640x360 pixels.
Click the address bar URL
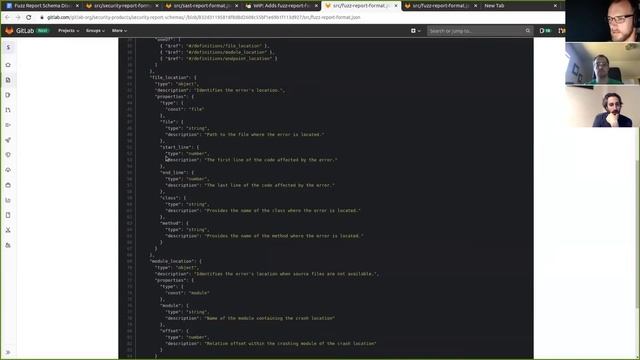(x=204, y=18)
